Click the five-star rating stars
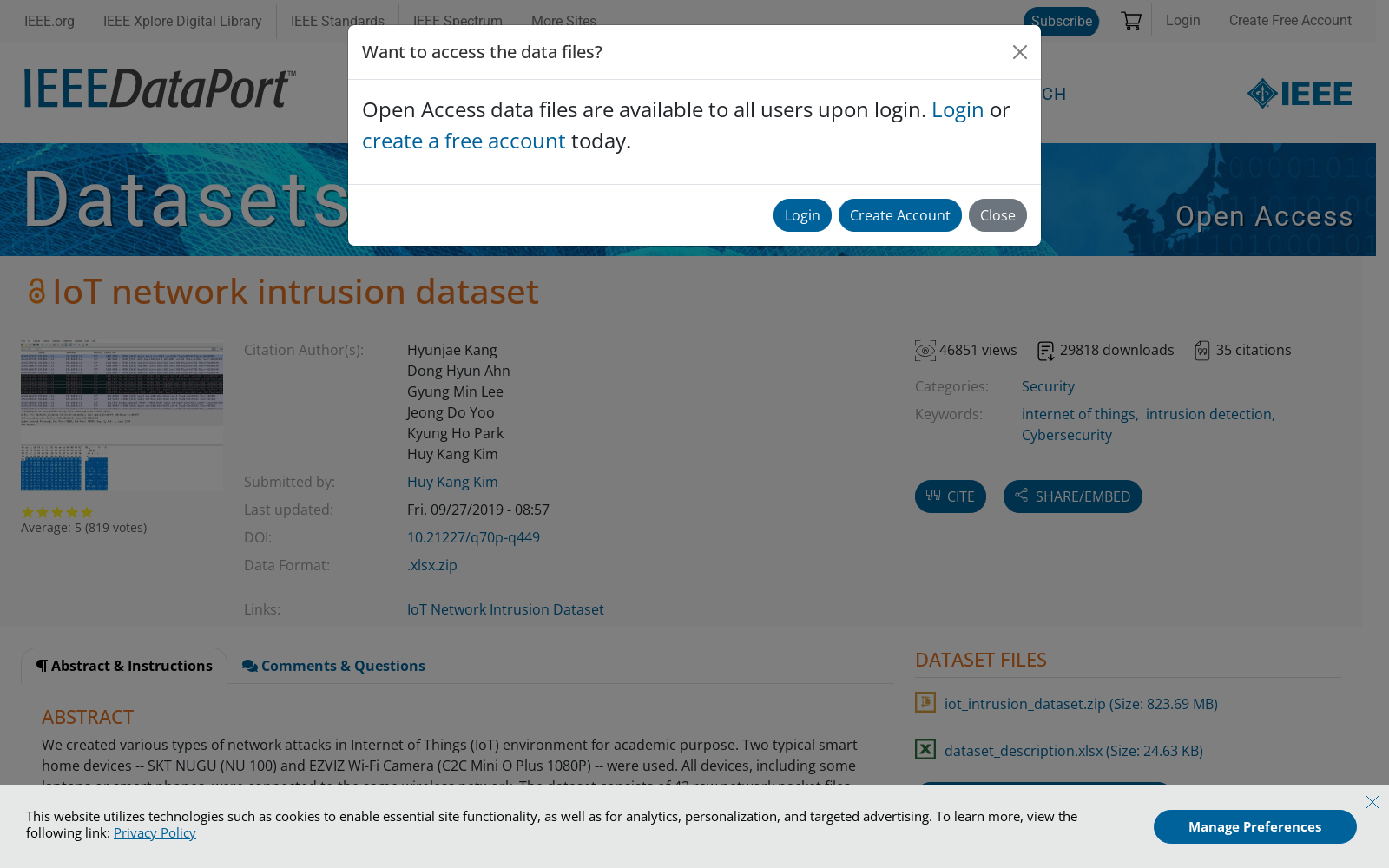The height and width of the screenshot is (868, 1389). (x=56, y=512)
